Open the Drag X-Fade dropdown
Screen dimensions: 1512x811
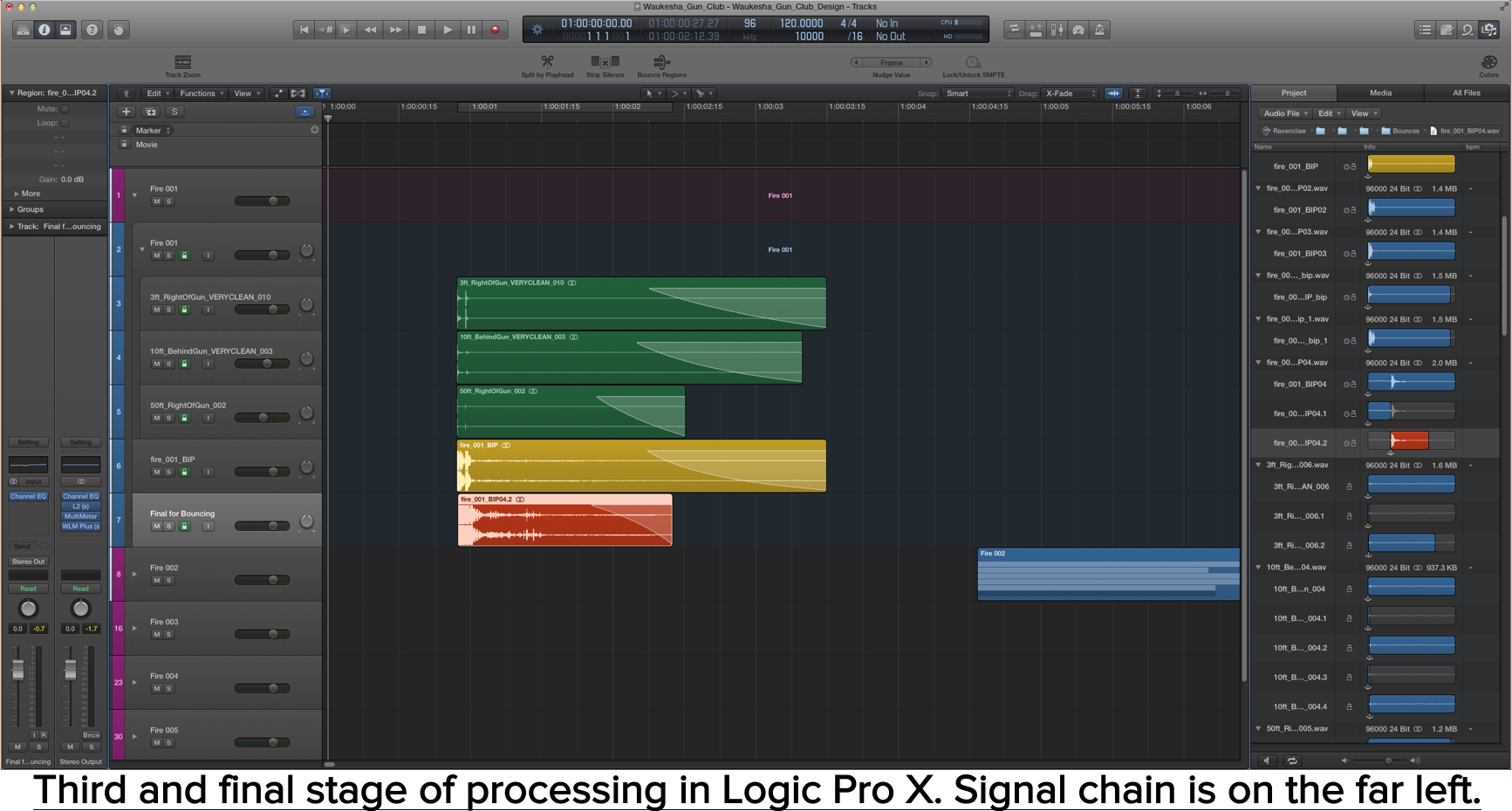coord(1070,93)
